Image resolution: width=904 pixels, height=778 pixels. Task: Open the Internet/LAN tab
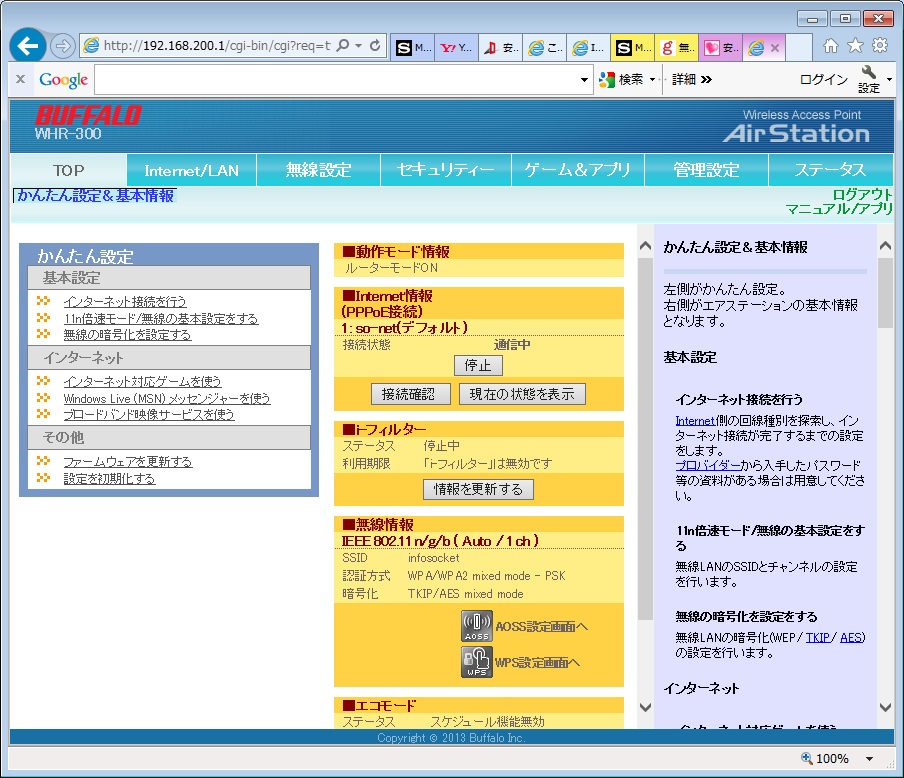pyautogui.click(x=191, y=170)
